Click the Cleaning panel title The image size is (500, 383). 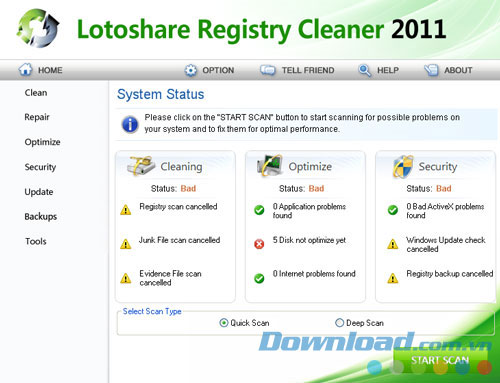181,167
